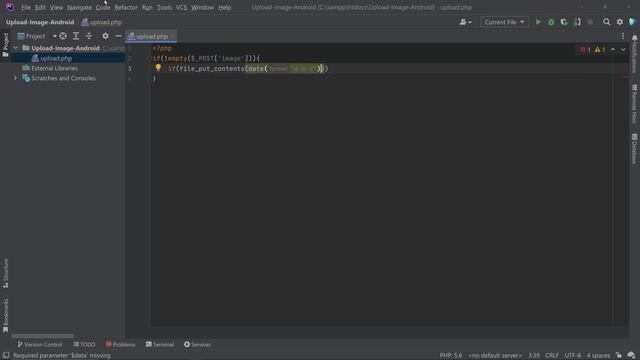Change PHP 5.6 language level
This screenshot has height=360, width=640.
[x=451, y=355]
